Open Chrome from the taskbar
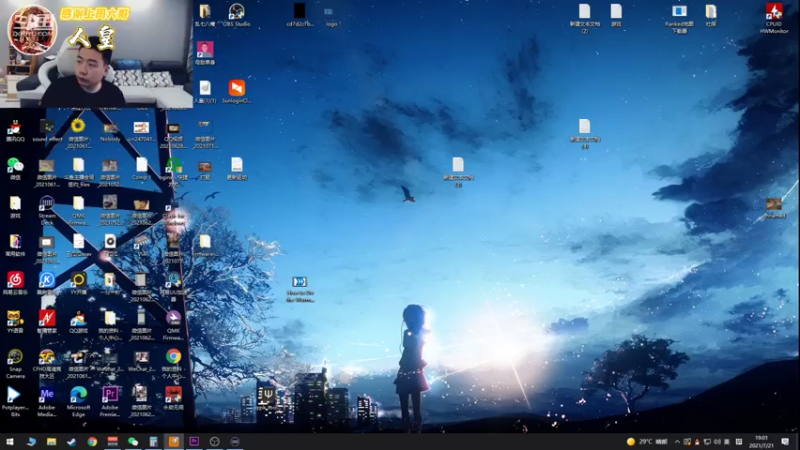Image resolution: width=800 pixels, height=450 pixels. tap(92, 441)
